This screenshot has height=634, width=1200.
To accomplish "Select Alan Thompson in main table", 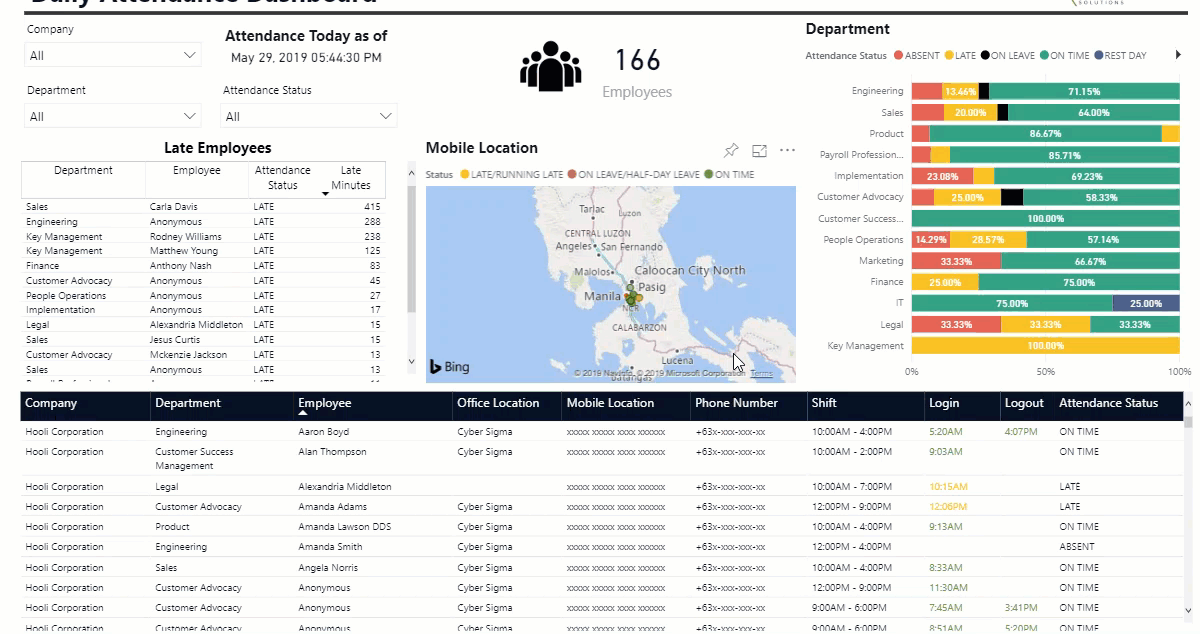I will 600,459.
